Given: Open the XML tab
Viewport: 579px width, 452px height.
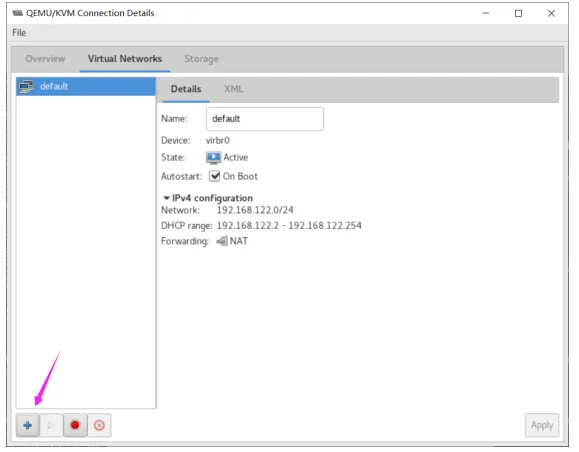Looking at the screenshot, I should point(234,89).
